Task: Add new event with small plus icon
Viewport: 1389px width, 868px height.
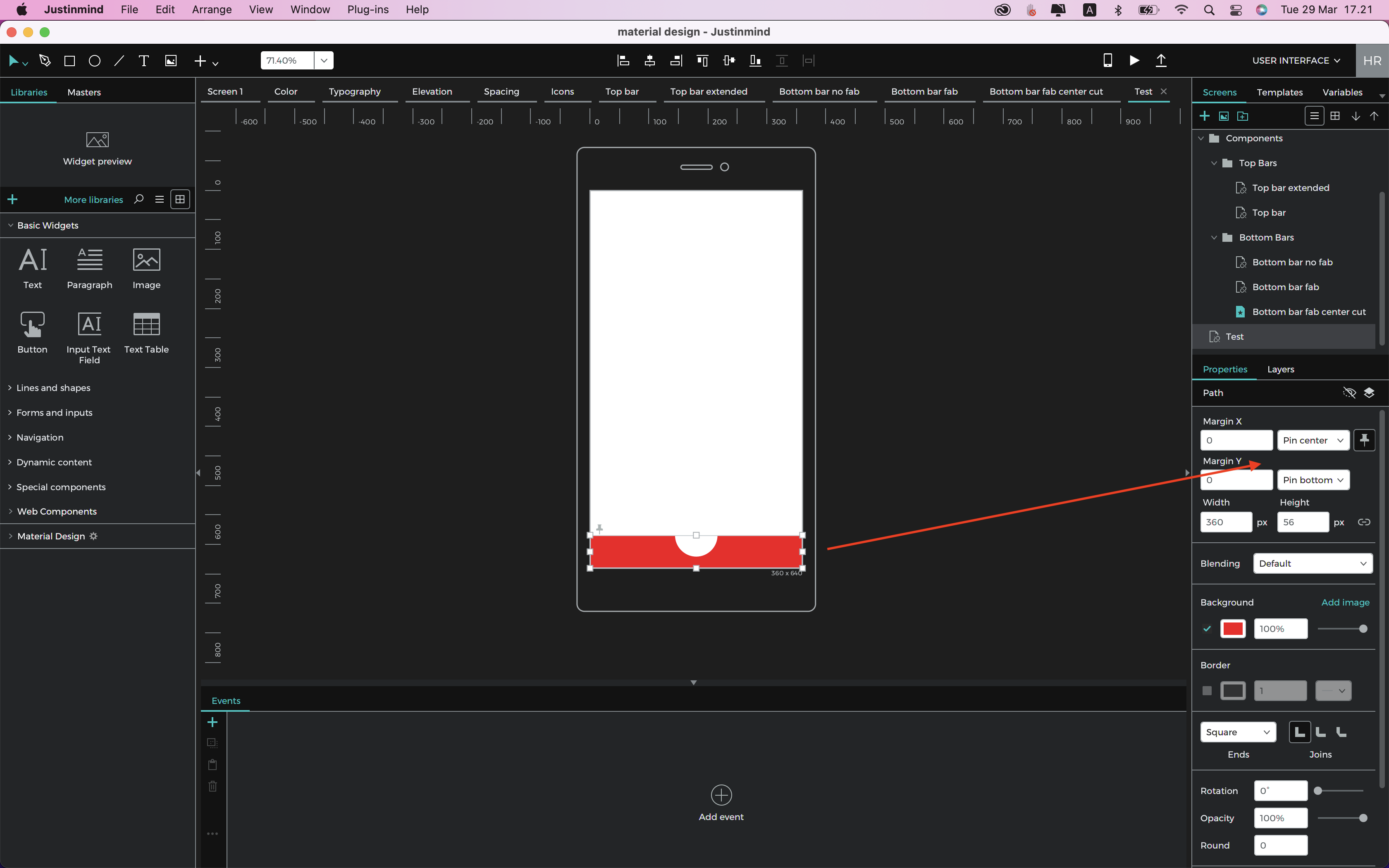Action: click(x=212, y=722)
